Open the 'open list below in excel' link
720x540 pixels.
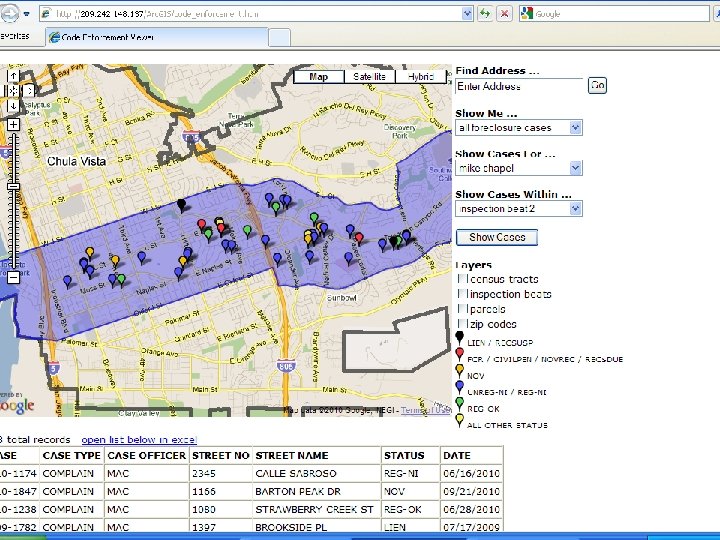point(139,440)
